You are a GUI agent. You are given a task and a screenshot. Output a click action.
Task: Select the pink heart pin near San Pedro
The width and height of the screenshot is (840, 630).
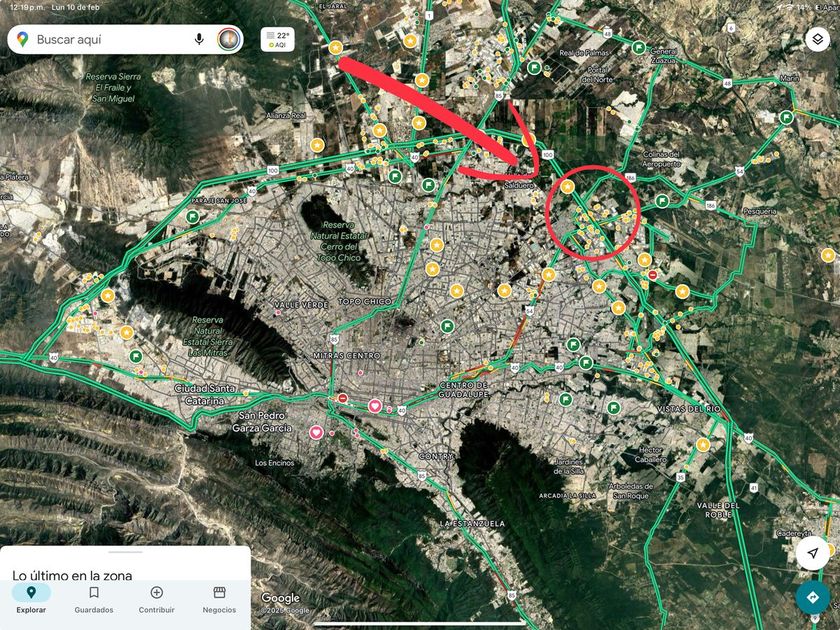[317, 432]
